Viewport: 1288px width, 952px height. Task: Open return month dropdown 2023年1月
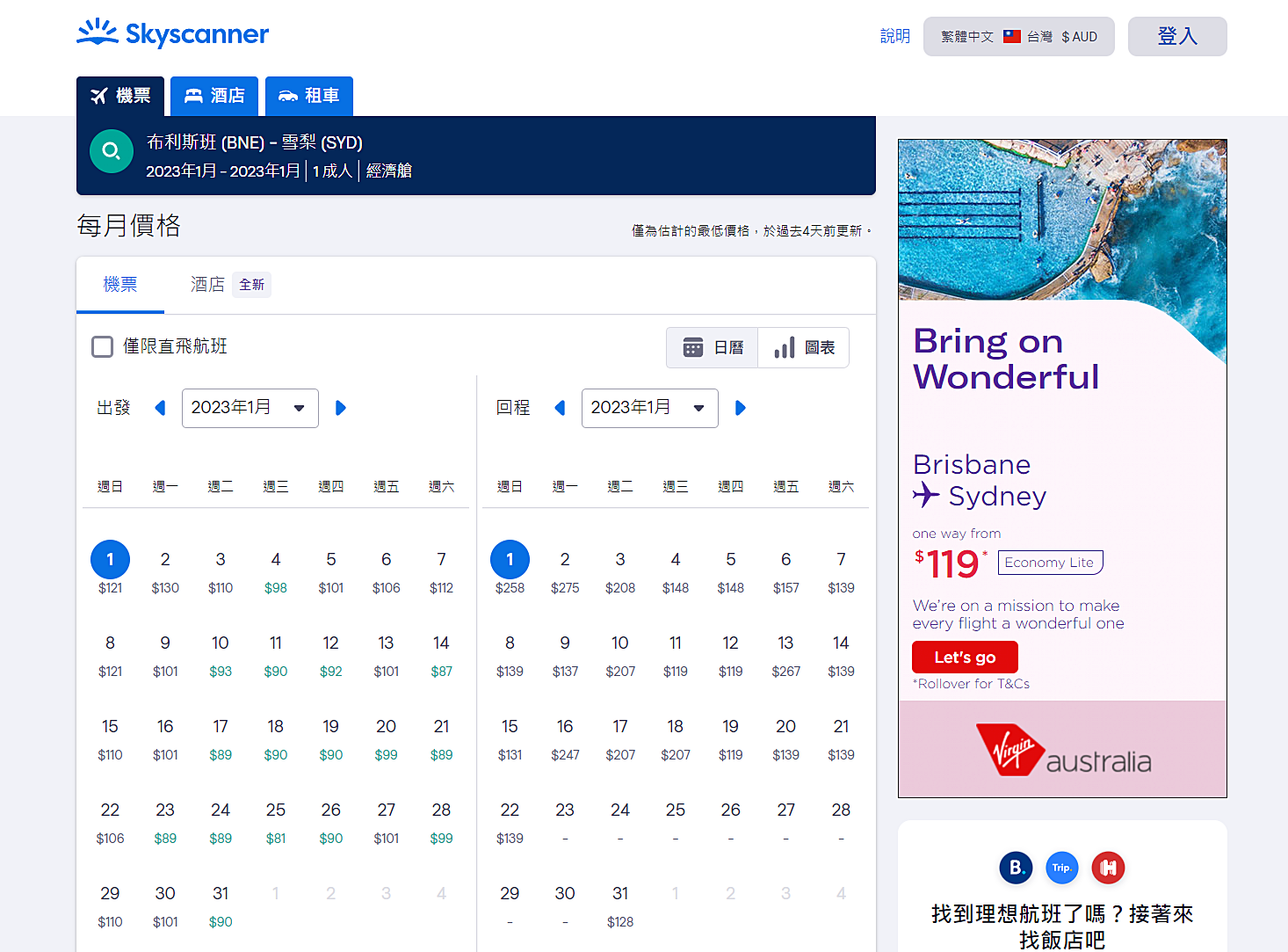point(650,408)
